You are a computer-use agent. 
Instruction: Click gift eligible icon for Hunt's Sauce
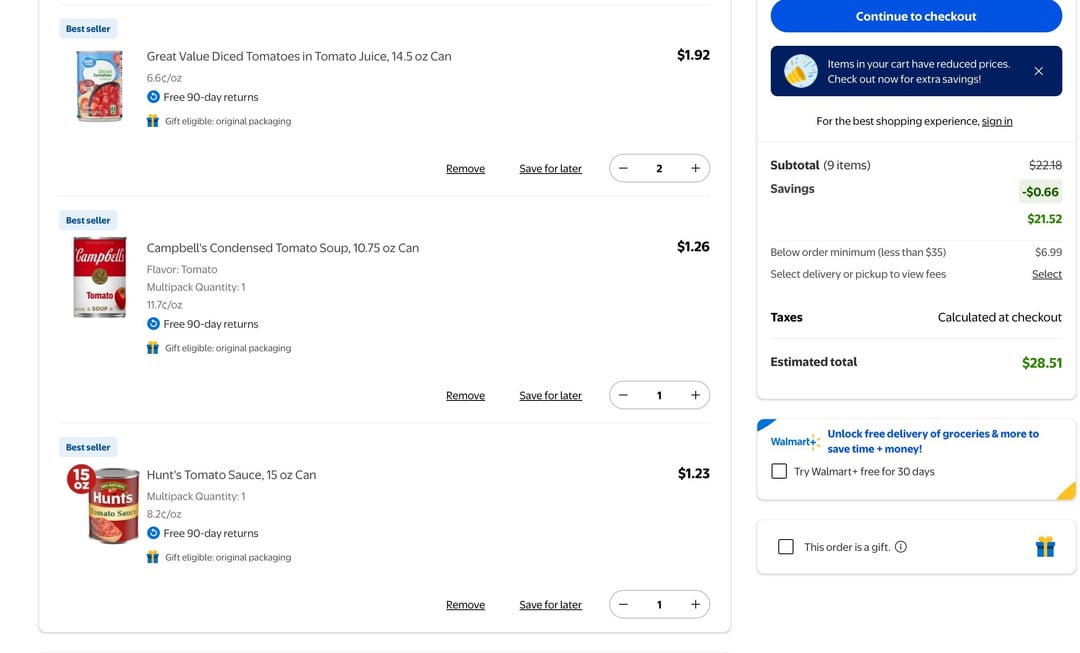[x=153, y=557]
